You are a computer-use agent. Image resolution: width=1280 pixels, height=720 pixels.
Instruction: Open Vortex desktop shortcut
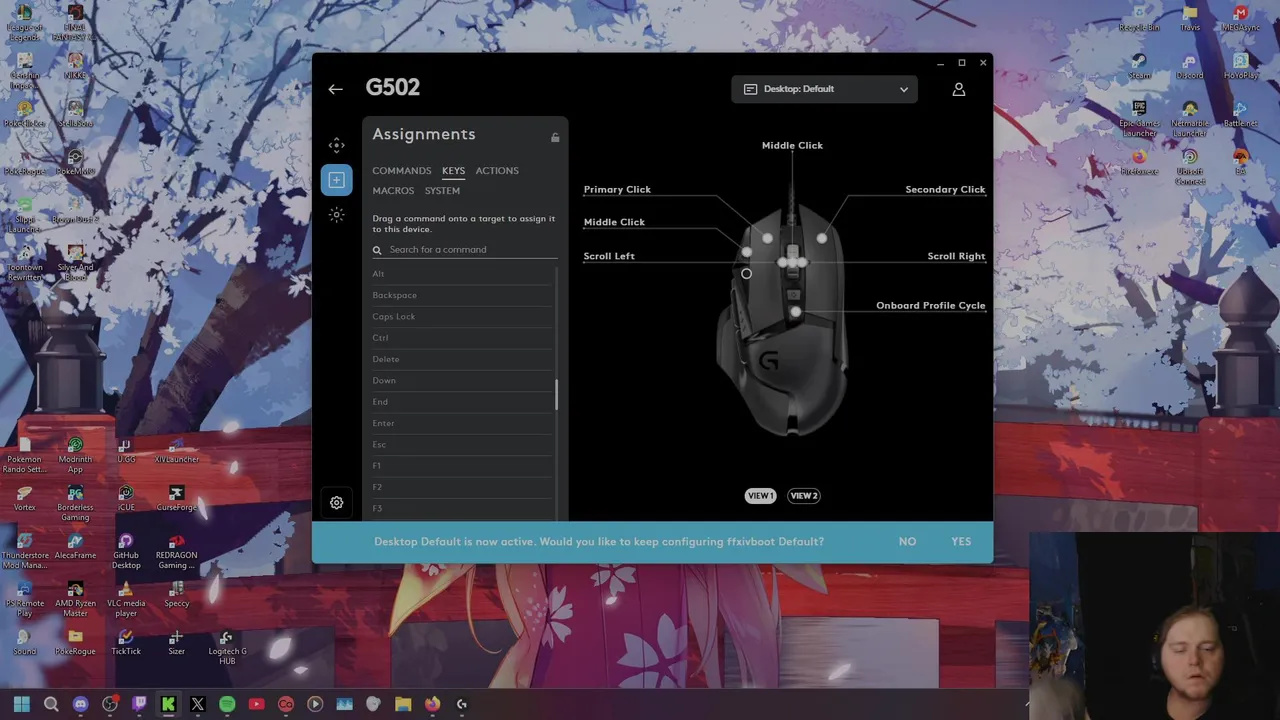click(x=25, y=498)
